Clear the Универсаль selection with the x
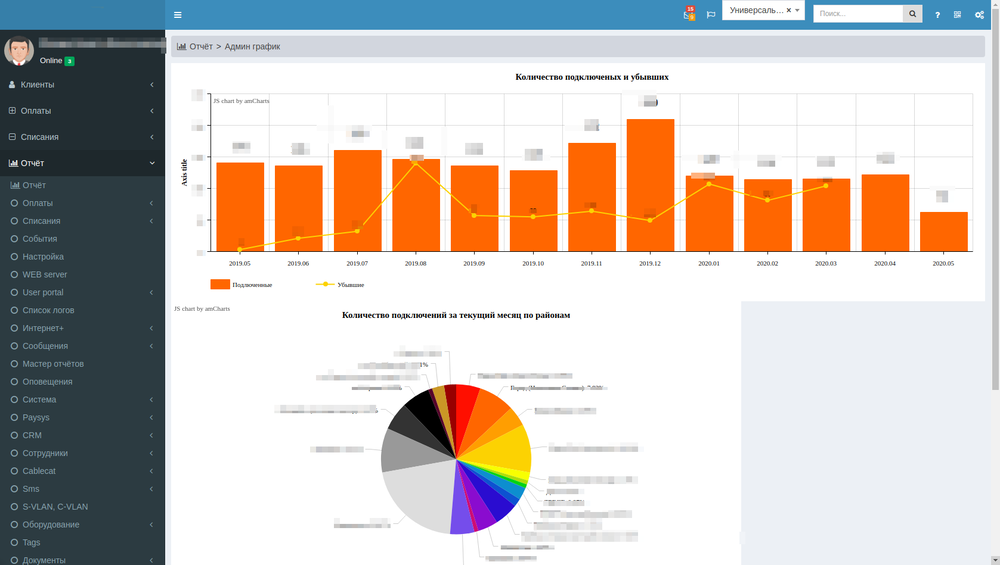This screenshot has height=565, width=1000. (x=788, y=10)
